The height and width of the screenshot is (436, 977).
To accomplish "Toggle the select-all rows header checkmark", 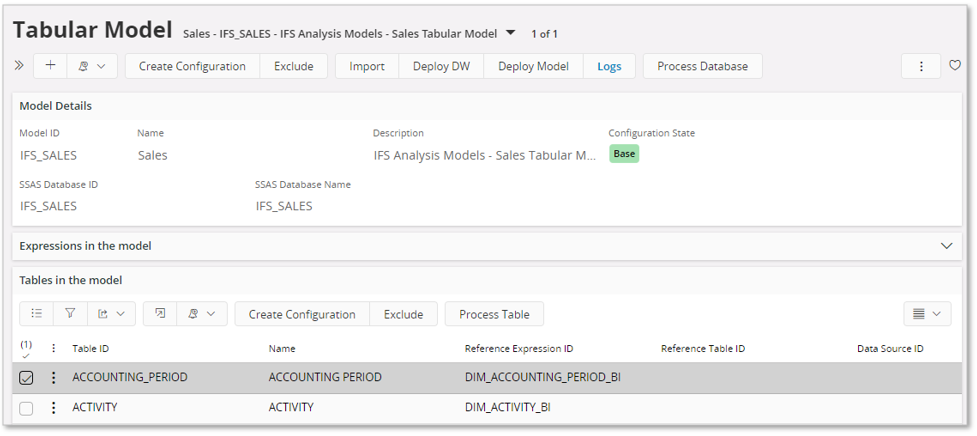I will click(x=26, y=350).
